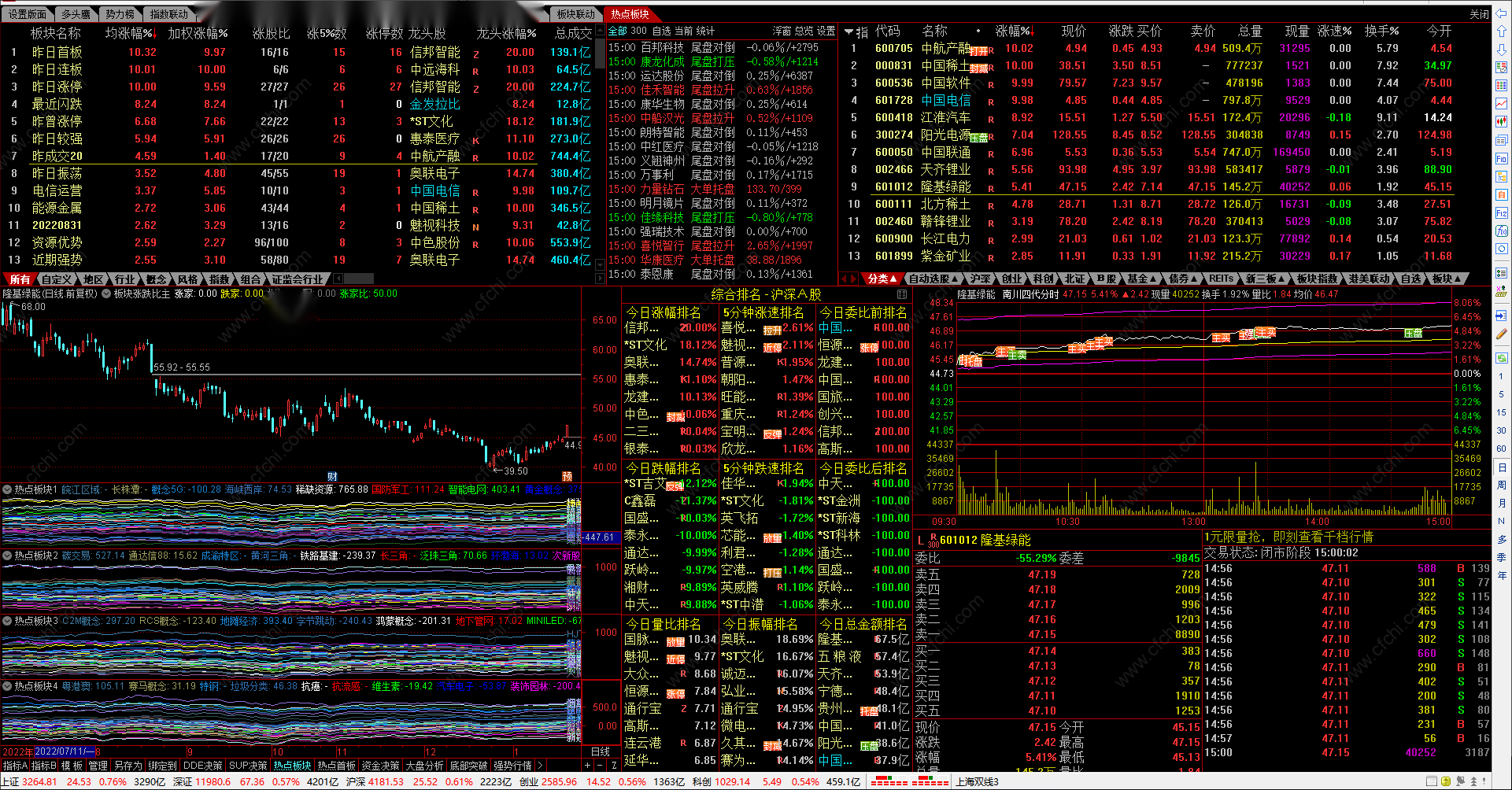Open the candlestick chart sidebar icon

pos(1501,122)
